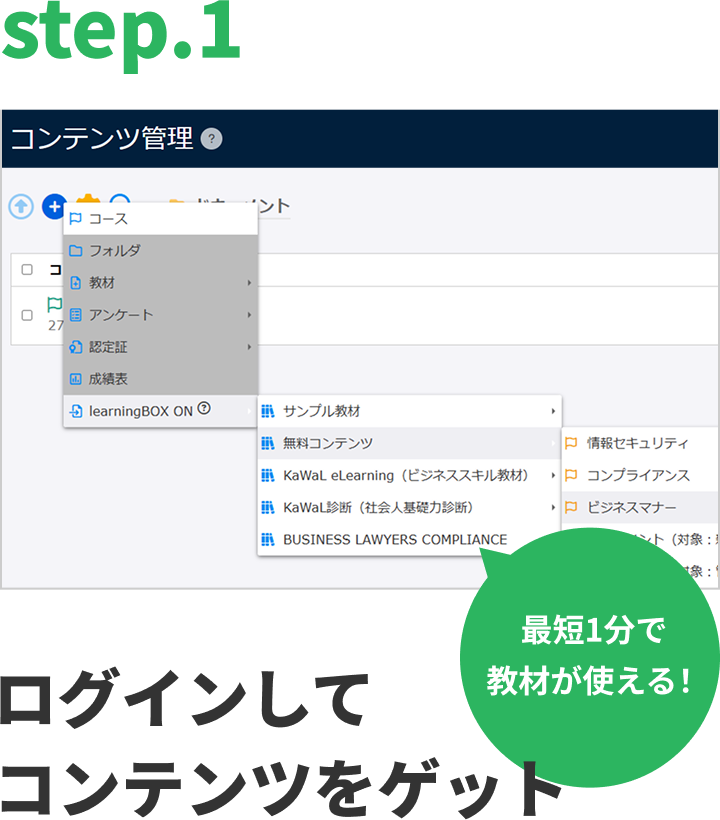Screen dimensions: 720x820
Task: Choose コンプライアンス course item
Action: click(637, 475)
